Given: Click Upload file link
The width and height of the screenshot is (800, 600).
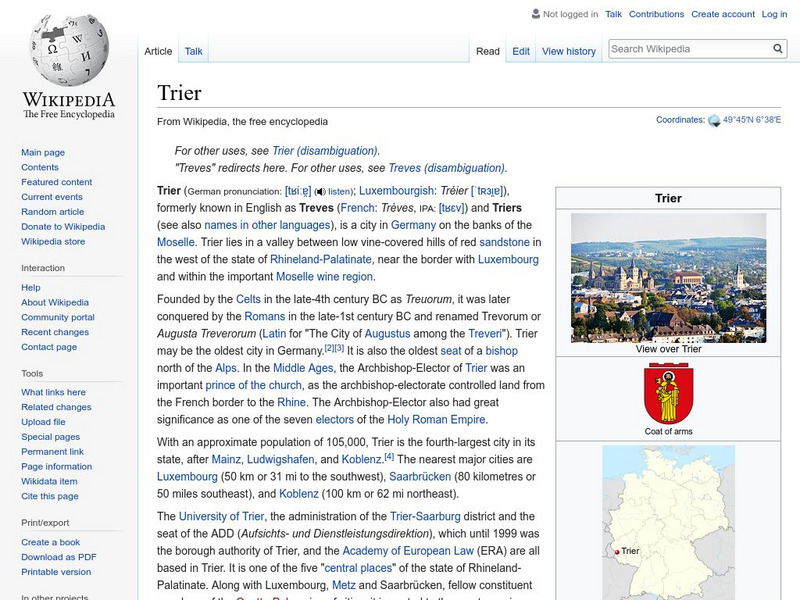Looking at the screenshot, I should (43, 421).
